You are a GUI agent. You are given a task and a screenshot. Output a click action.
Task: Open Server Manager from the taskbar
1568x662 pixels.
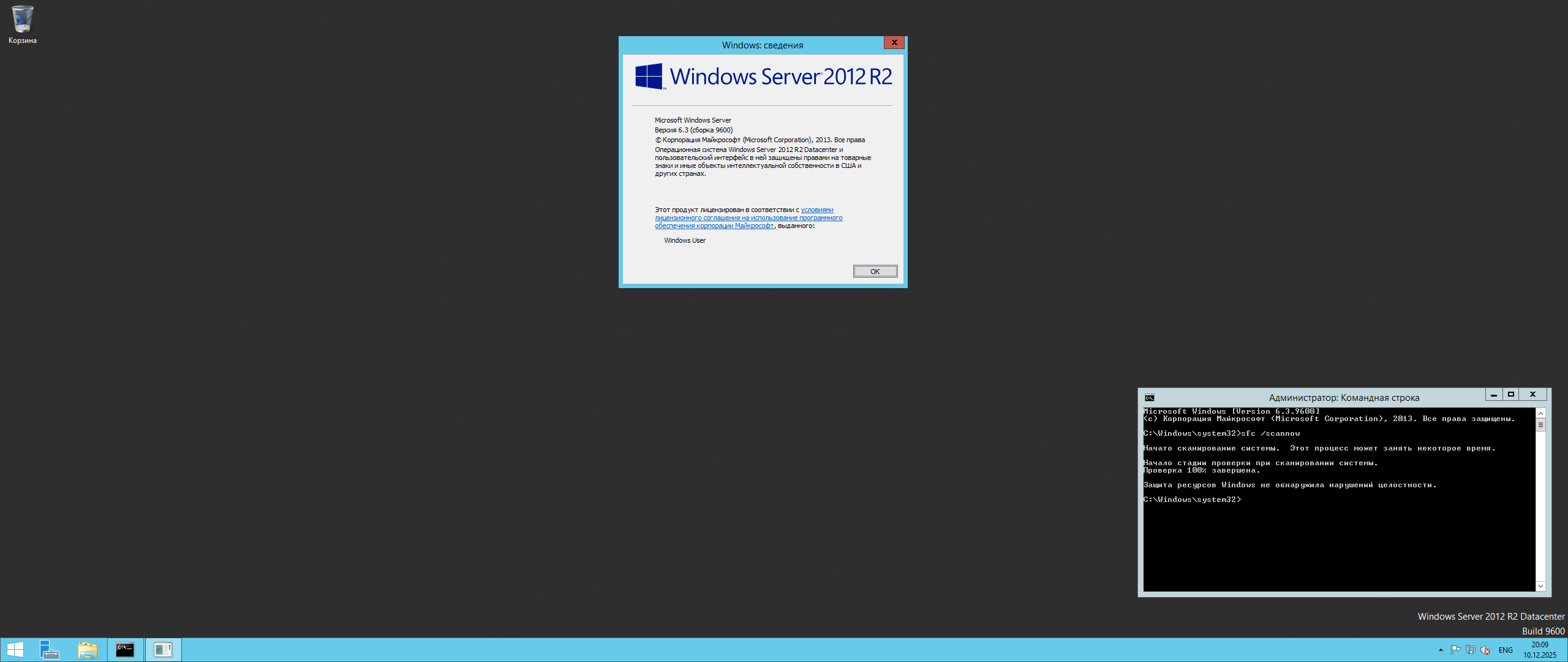(49, 650)
